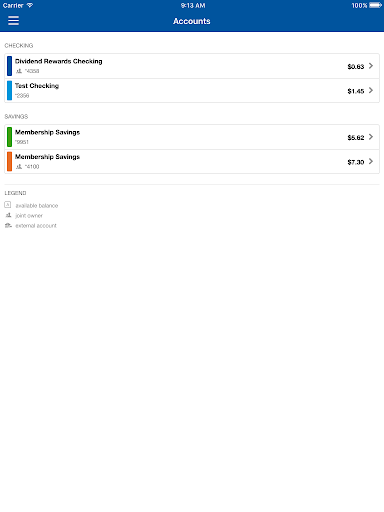The image size is (384, 512).
Task: Open the $5.62 Membership Savings chevron
Action: pyautogui.click(x=371, y=137)
